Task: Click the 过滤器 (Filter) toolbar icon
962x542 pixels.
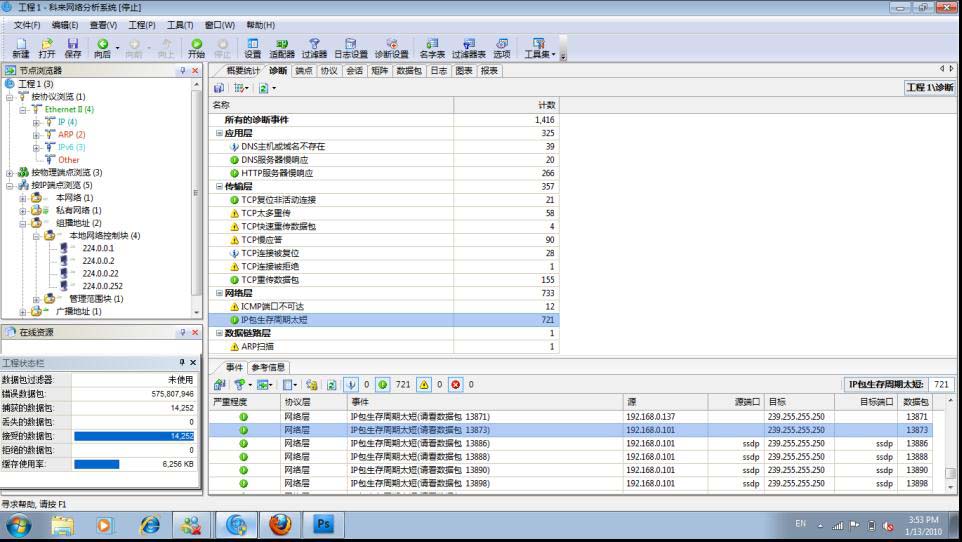Action: tap(314, 48)
